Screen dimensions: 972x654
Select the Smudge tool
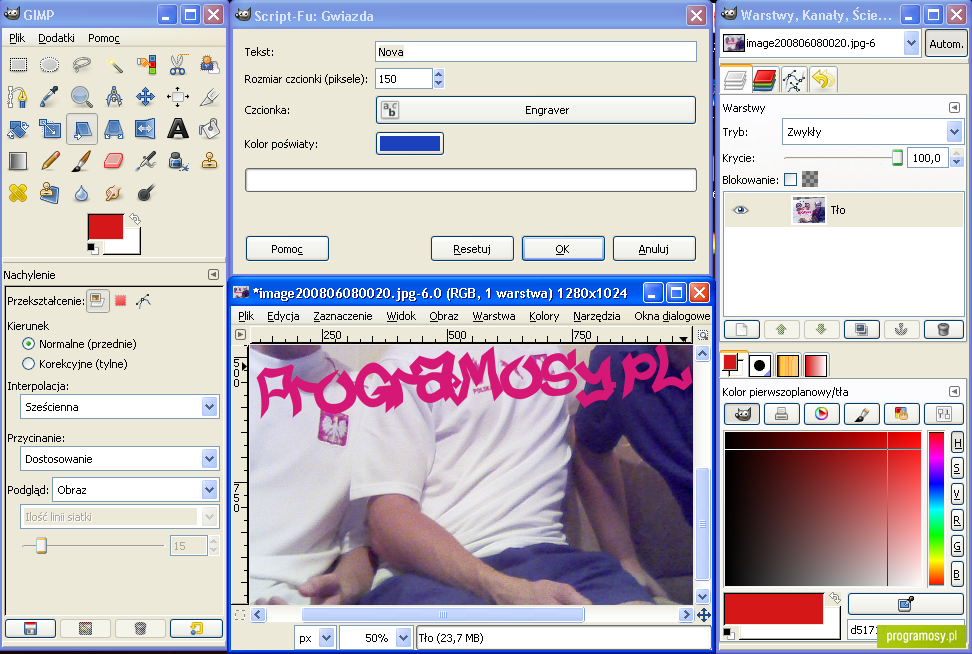(114, 193)
